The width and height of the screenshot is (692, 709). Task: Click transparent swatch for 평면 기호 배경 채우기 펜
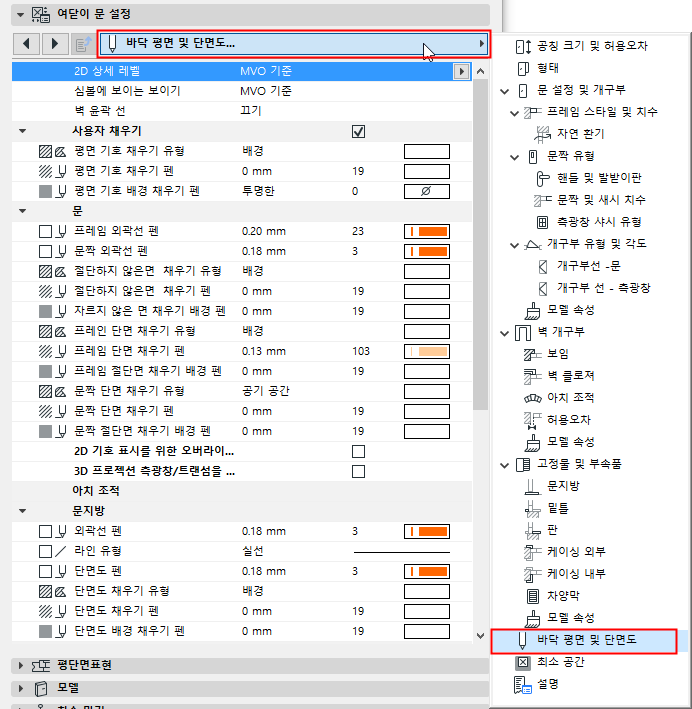tap(427, 191)
